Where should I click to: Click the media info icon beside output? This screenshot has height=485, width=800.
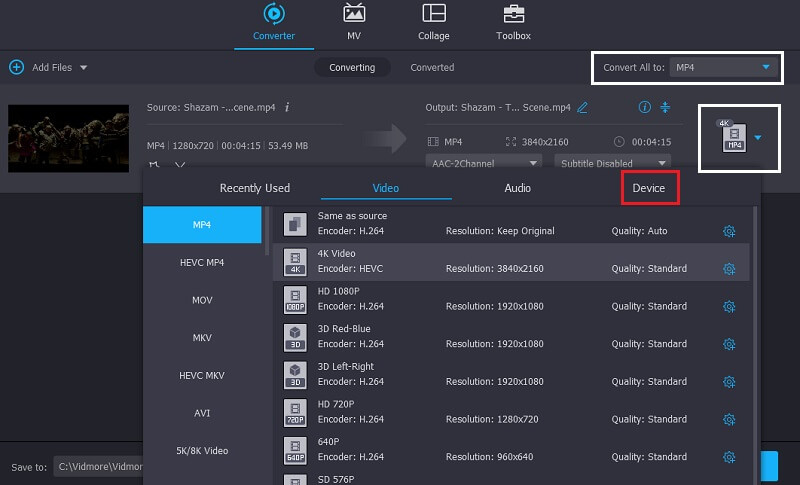(x=644, y=107)
